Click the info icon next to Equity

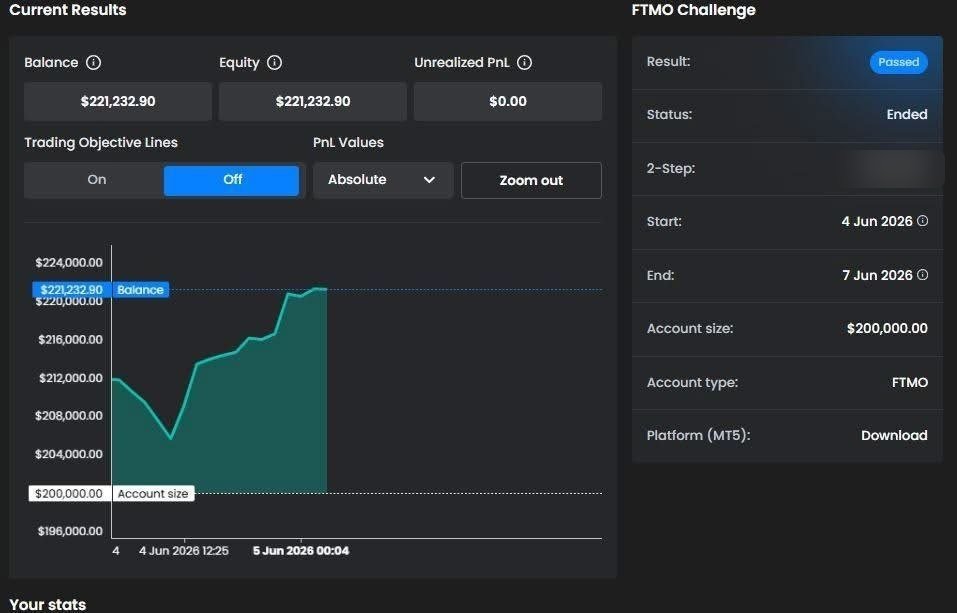(275, 62)
